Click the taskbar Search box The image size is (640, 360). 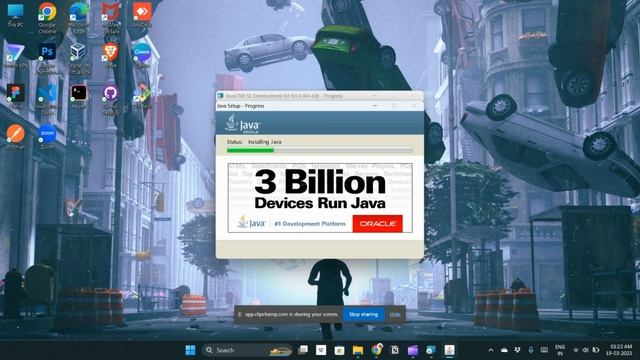click(x=247, y=350)
